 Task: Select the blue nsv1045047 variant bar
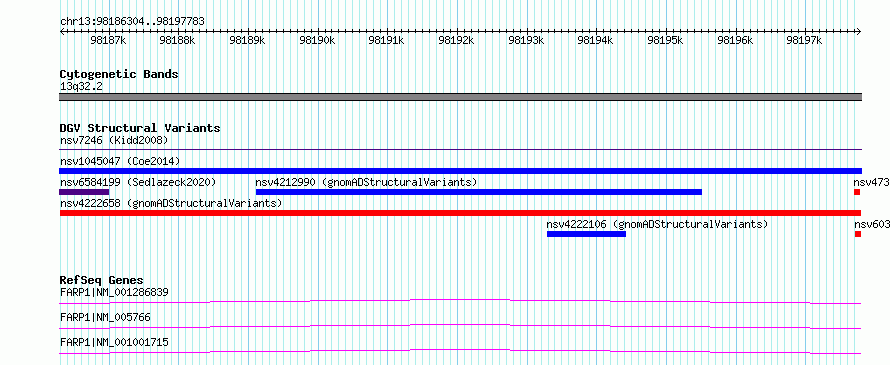click(x=460, y=171)
